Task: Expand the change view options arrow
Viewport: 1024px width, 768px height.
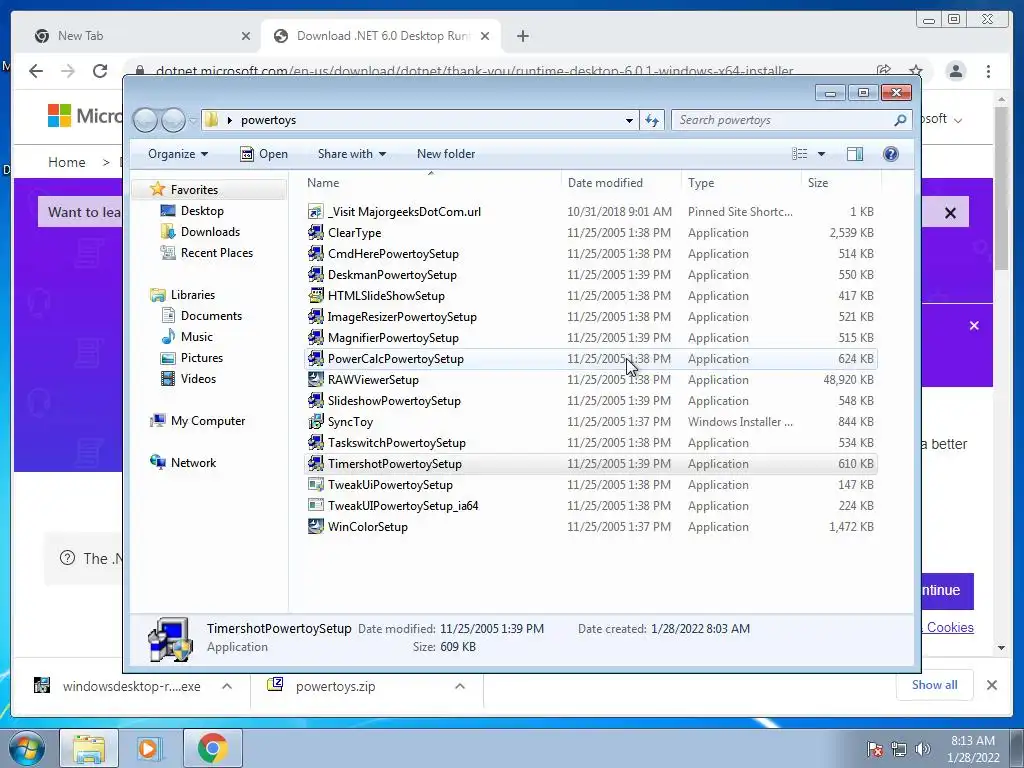Action: point(822,153)
